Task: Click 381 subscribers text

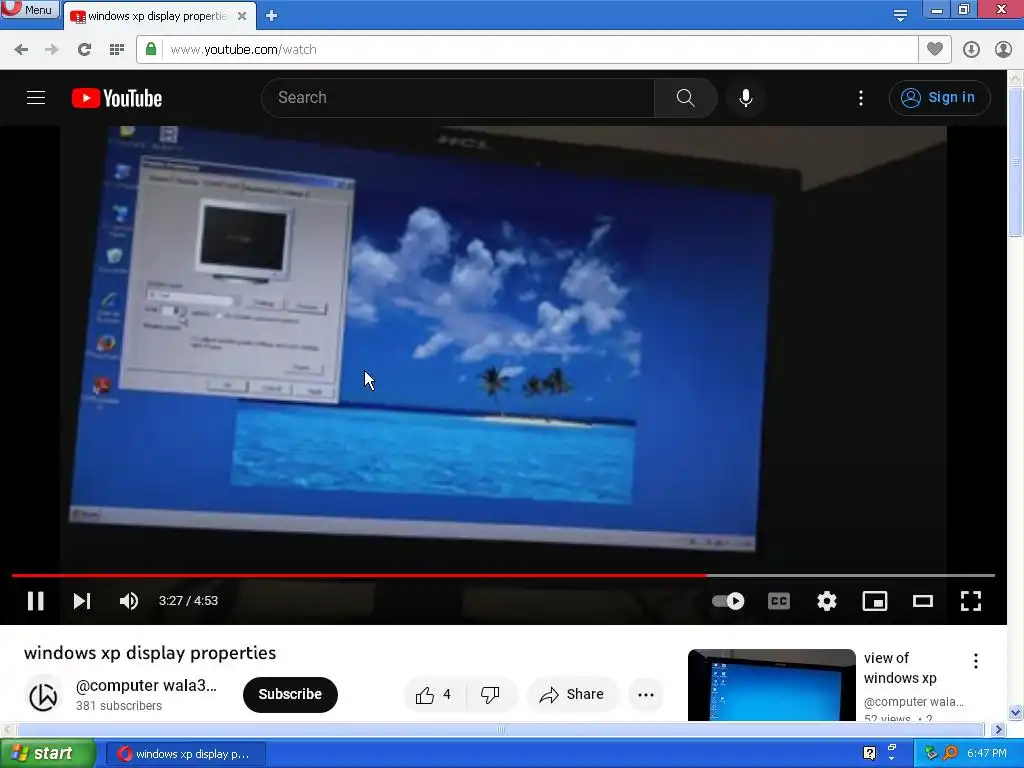Action: (119, 706)
